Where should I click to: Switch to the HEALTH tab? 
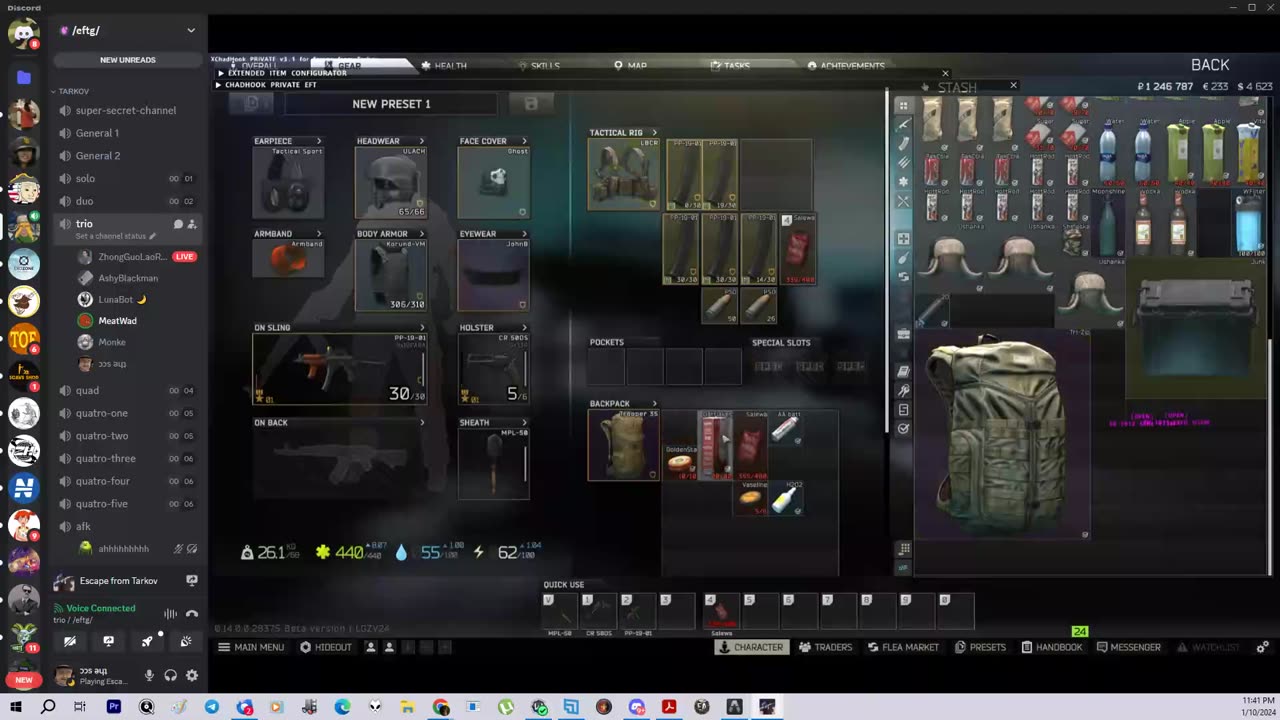444,66
